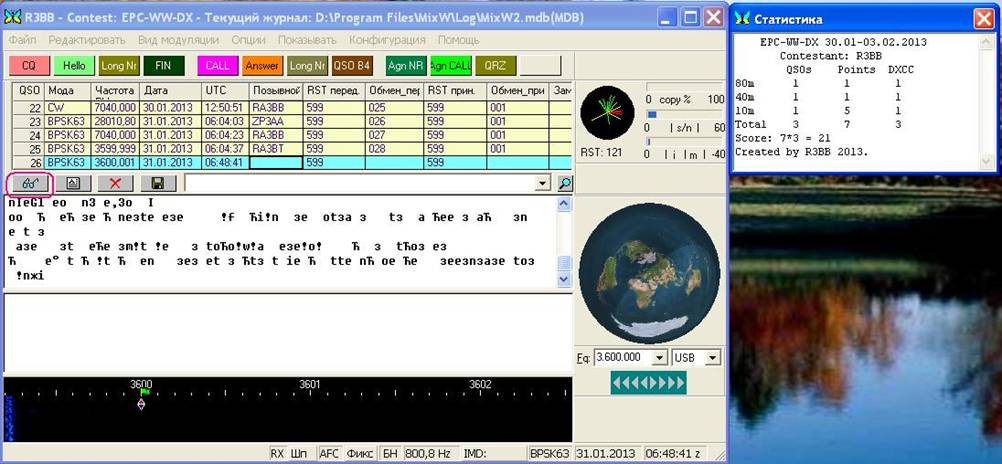The image size is (1002, 464).
Task: Open the frequency 3.600.000 dropdown
Action: 659,357
